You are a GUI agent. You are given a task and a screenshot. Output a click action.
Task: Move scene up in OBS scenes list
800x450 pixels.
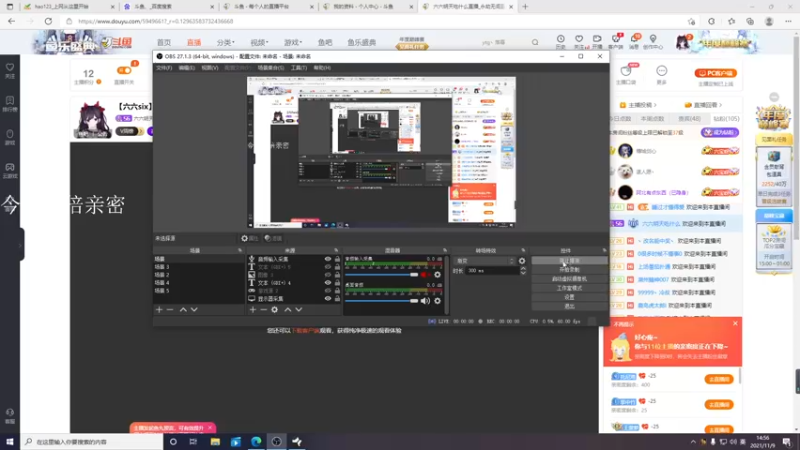click(x=183, y=310)
